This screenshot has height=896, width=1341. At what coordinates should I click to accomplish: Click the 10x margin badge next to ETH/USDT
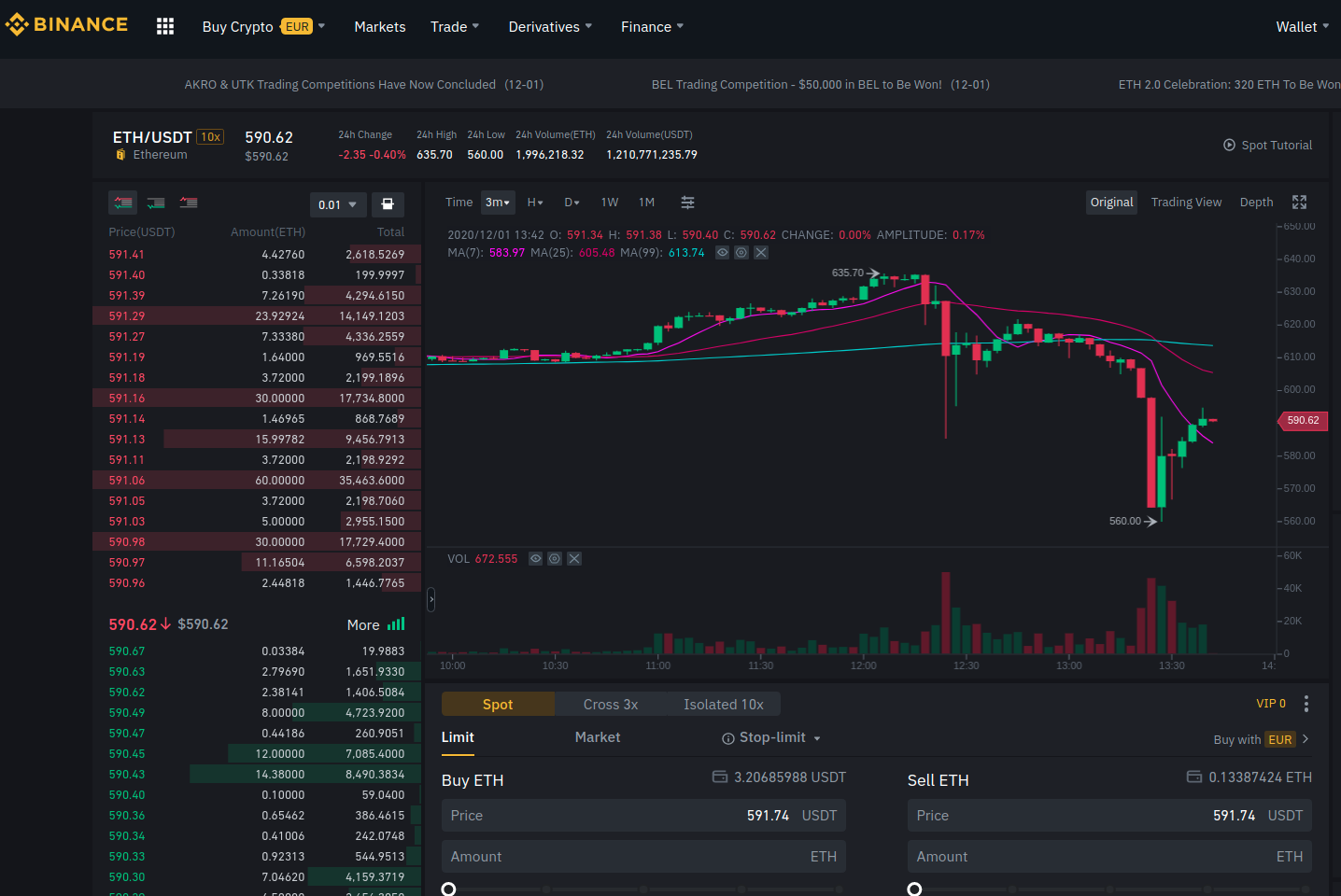click(210, 137)
